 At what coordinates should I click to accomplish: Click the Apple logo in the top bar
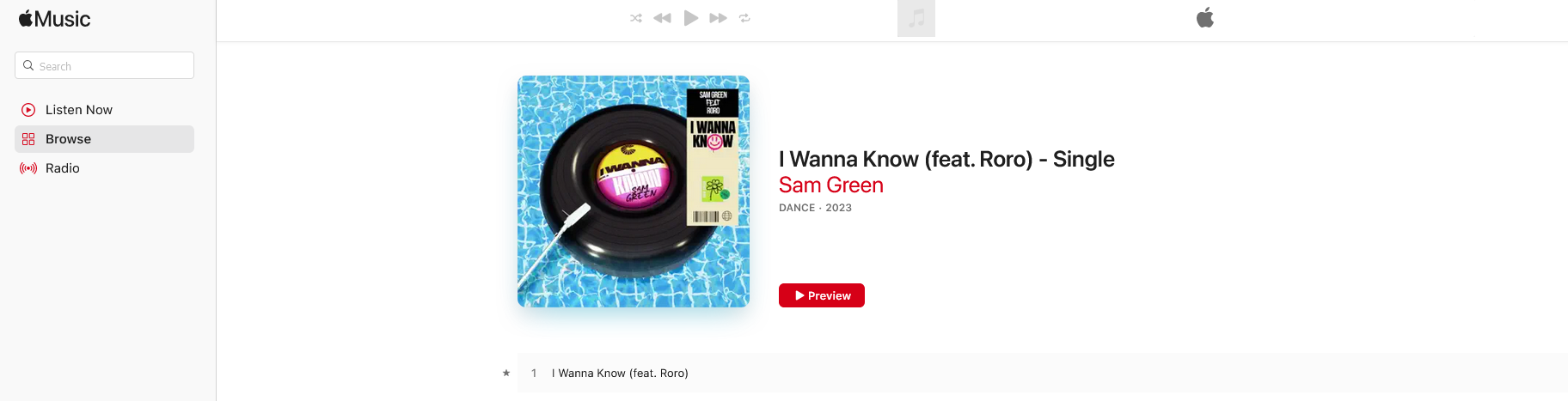[1205, 17]
